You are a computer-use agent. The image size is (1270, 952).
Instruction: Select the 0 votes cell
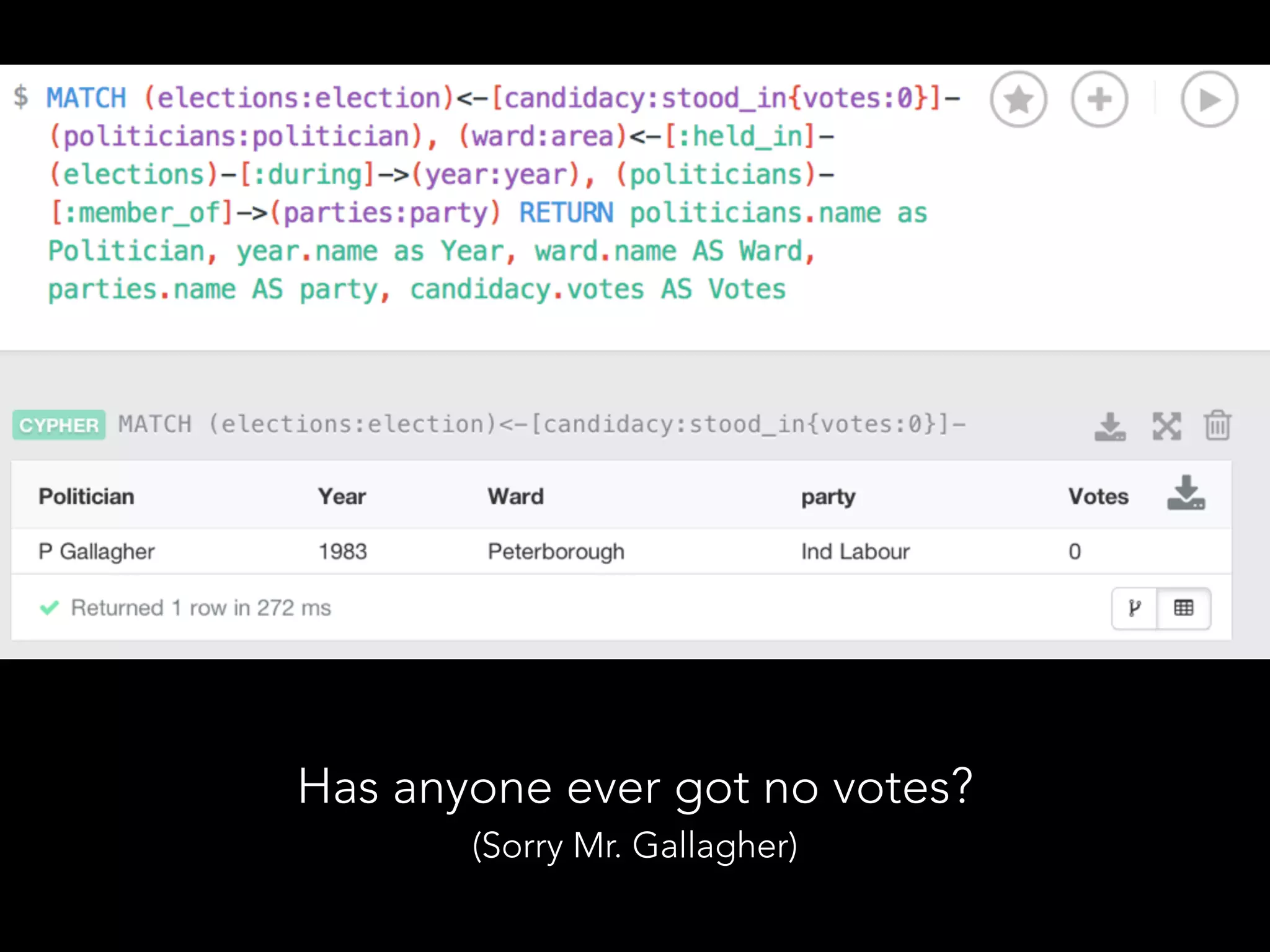point(1075,552)
